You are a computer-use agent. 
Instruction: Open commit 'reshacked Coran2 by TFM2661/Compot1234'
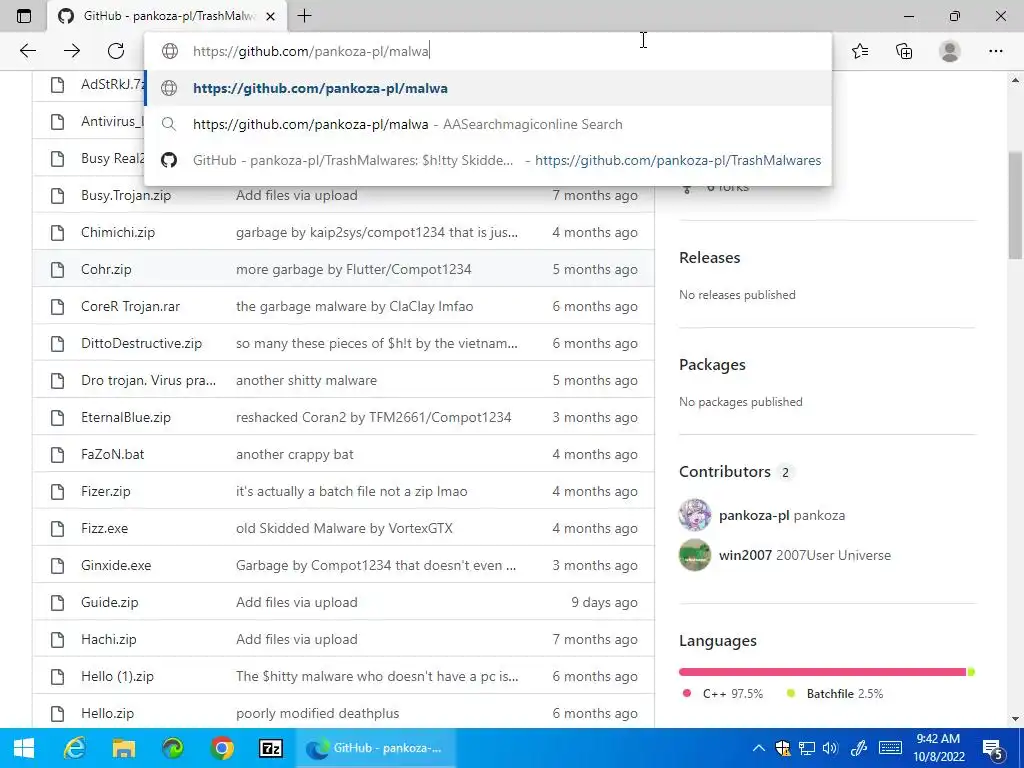[x=374, y=417]
